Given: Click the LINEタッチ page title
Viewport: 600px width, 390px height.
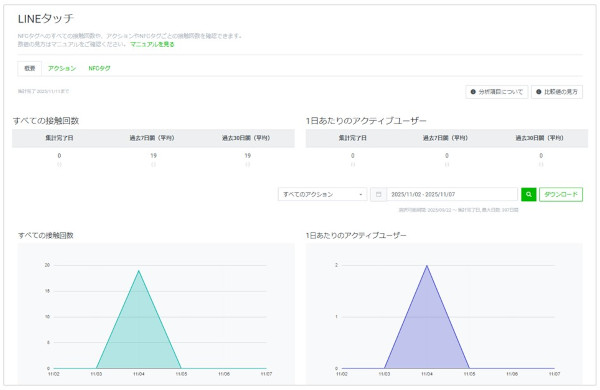Looking at the screenshot, I should click(x=46, y=18).
